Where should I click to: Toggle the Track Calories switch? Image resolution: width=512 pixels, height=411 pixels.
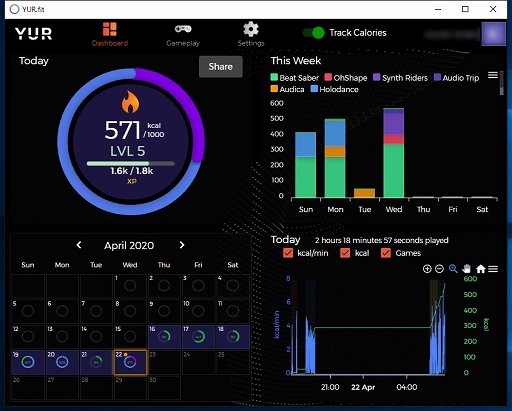(x=314, y=33)
